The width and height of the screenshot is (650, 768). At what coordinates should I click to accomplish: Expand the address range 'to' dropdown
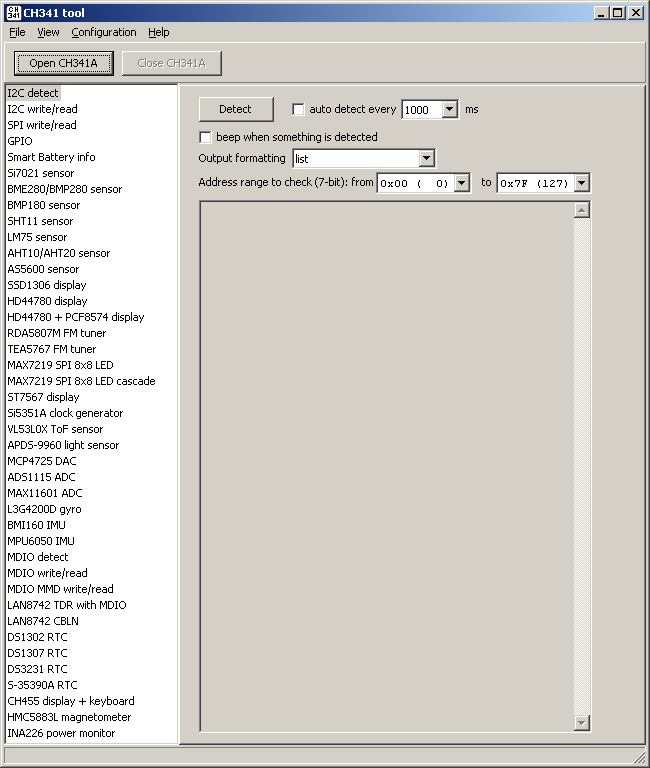[x=581, y=183]
